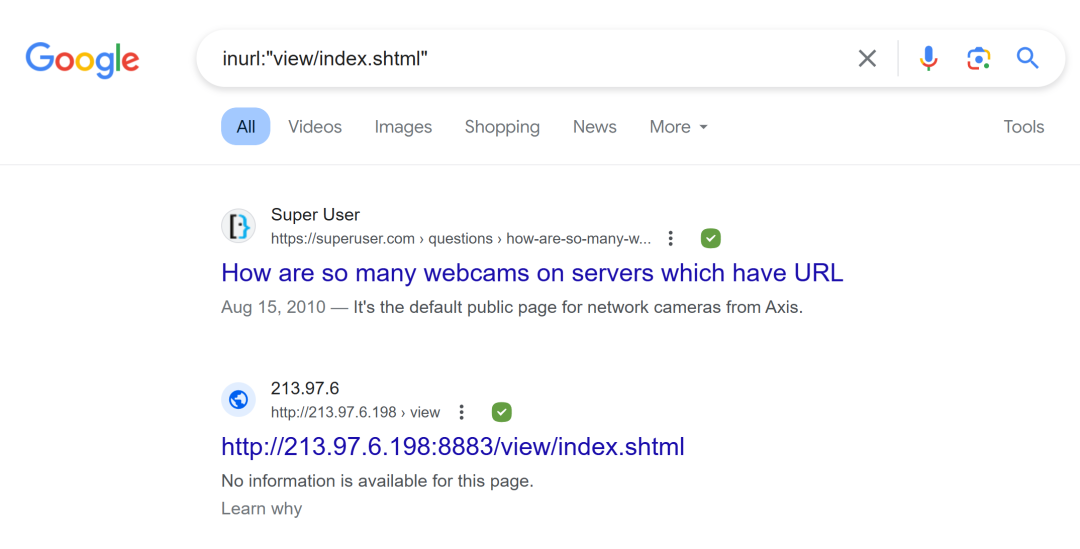1080x549 pixels.
Task: Click the globe favicon for 213.97.6
Action: (x=238, y=400)
